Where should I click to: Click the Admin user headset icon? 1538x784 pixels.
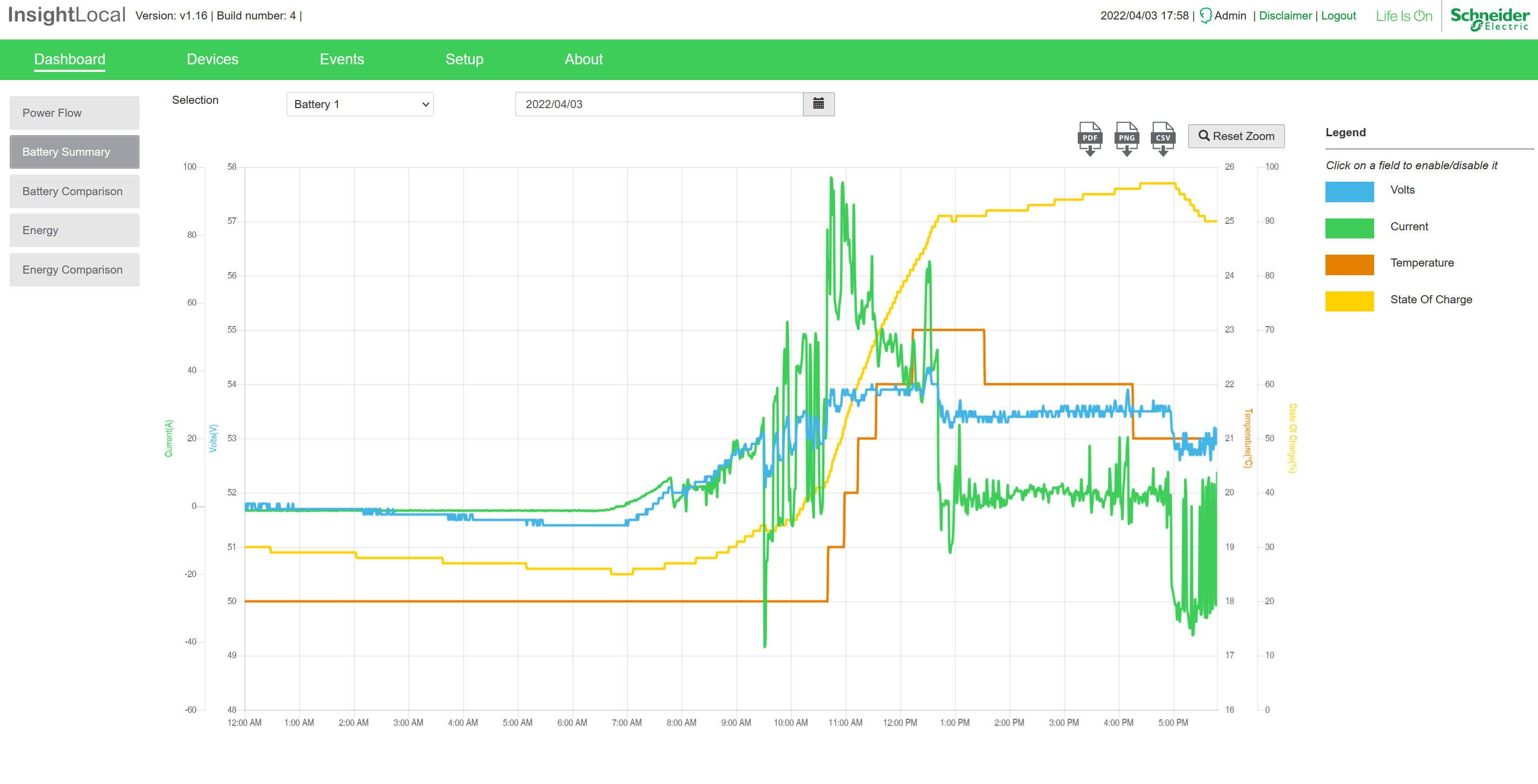coord(1205,16)
